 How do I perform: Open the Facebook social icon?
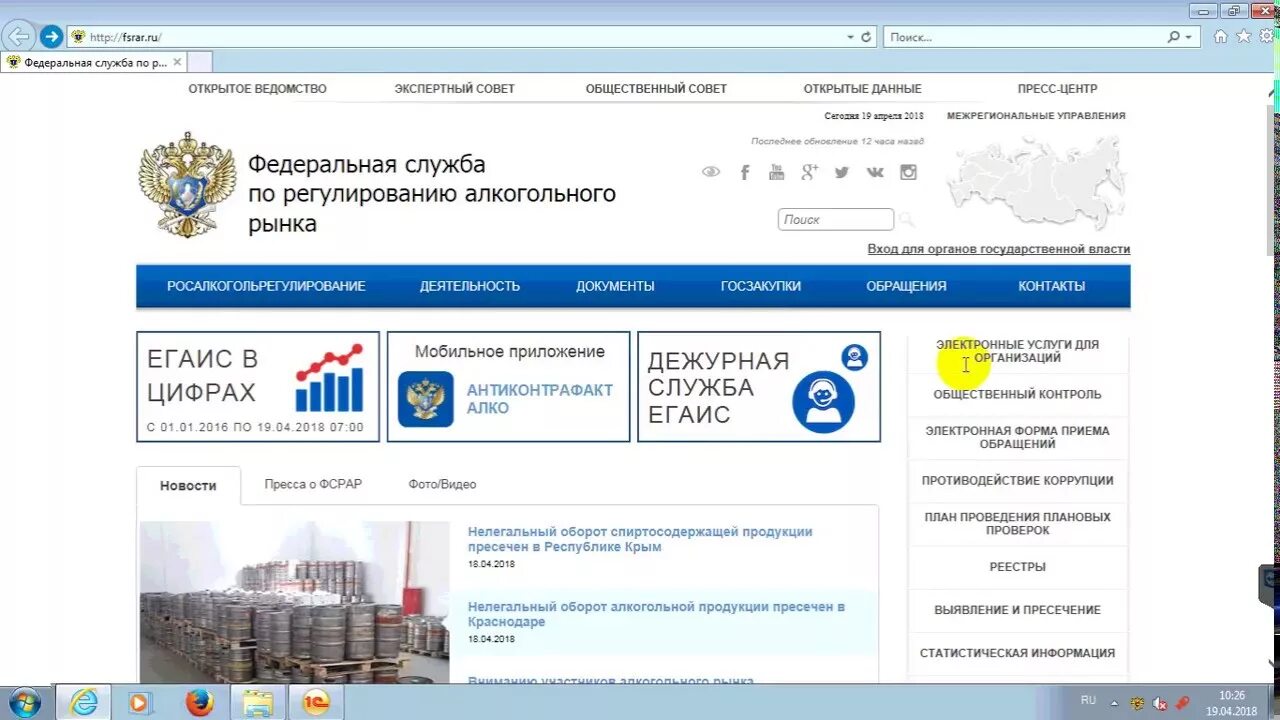[x=744, y=172]
